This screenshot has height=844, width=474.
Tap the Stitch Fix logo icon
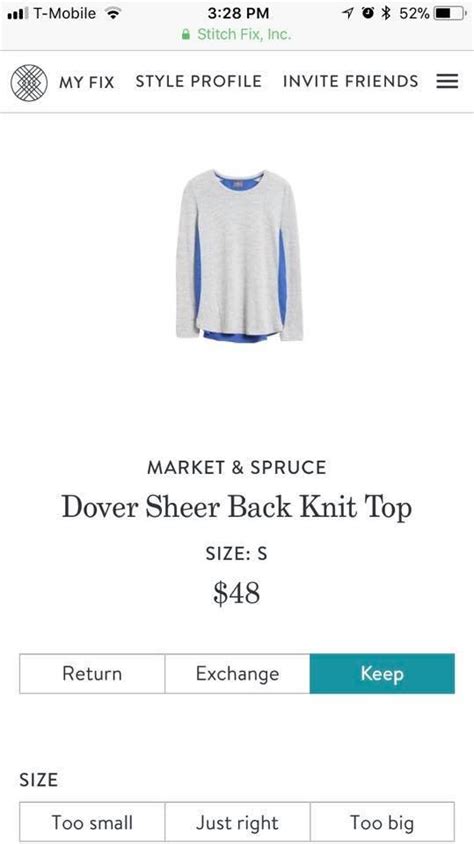coord(29,82)
